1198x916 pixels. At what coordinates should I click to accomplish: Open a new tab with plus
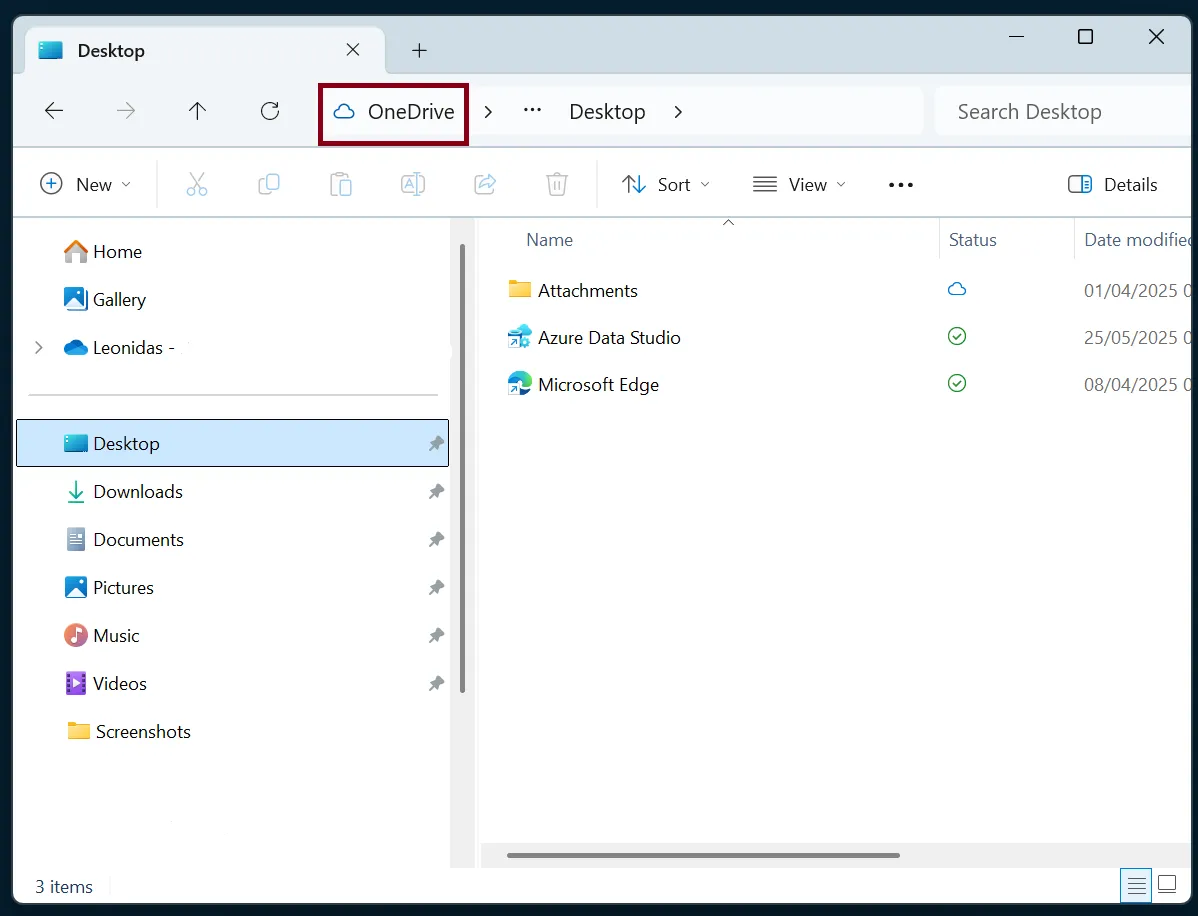(x=419, y=50)
